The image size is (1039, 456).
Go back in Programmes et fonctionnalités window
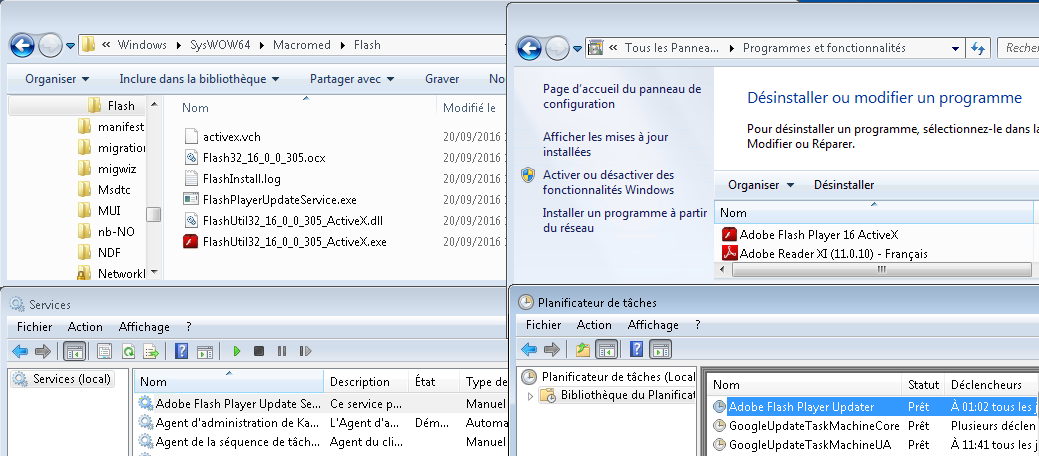[x=529, y=48]
